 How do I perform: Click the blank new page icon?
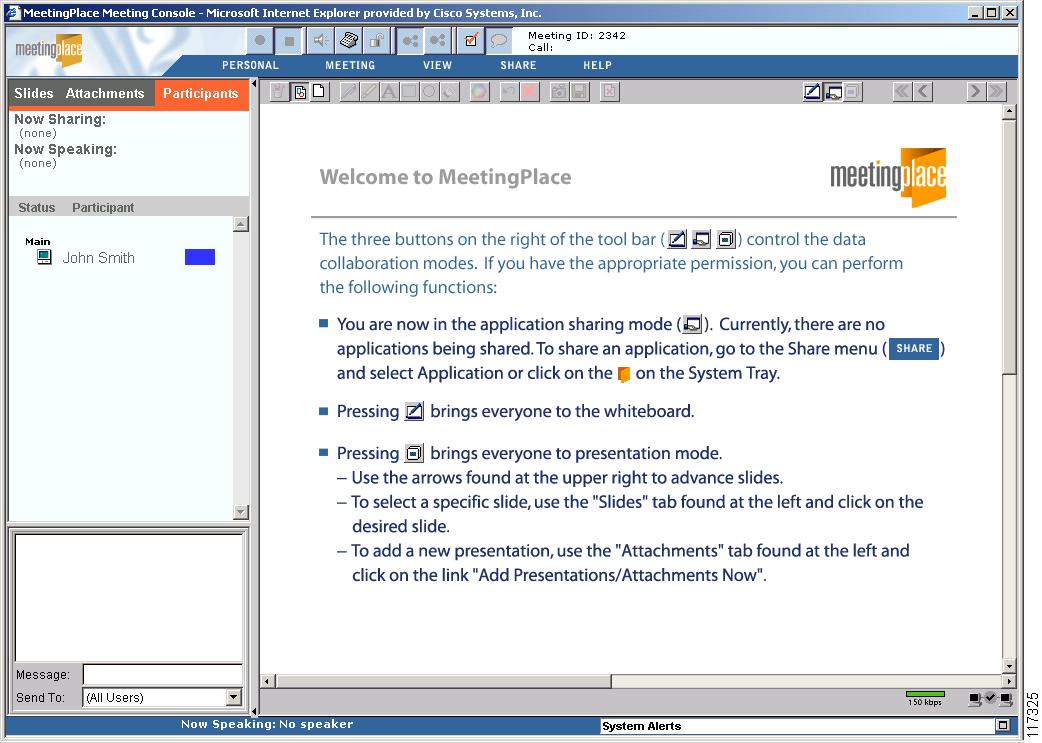(320, 92)
